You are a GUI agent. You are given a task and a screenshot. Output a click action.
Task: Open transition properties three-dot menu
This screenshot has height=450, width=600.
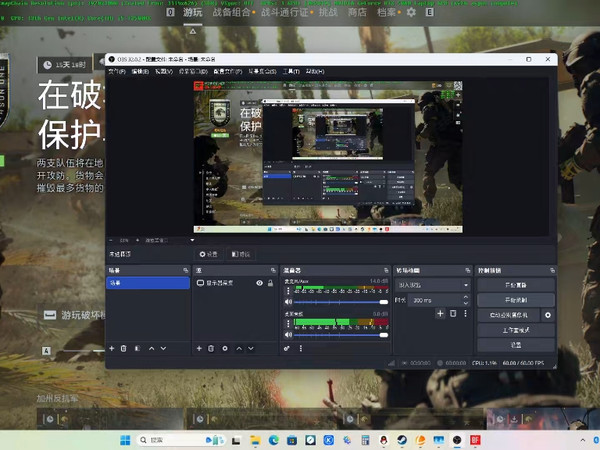coord(465,314)
